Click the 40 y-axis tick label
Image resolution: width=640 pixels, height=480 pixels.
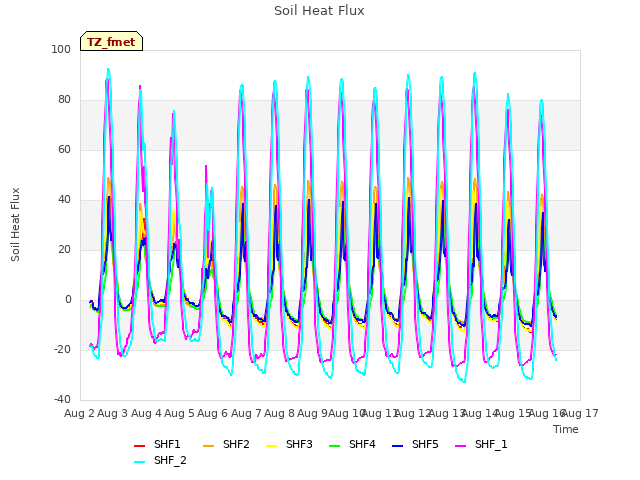[64, 200]
